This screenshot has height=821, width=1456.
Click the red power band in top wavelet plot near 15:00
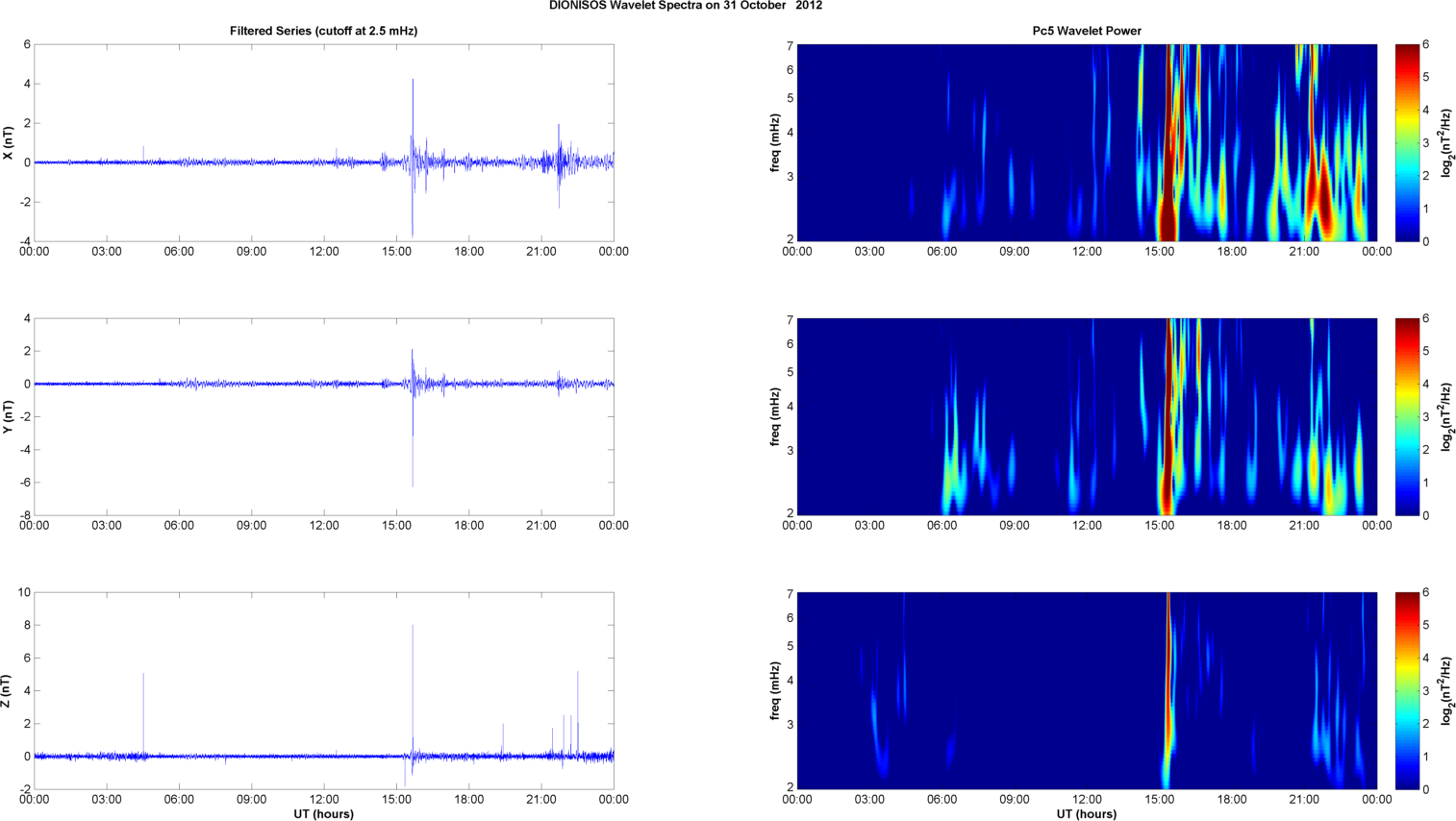pyautogui.click(x=1168, y=143)
